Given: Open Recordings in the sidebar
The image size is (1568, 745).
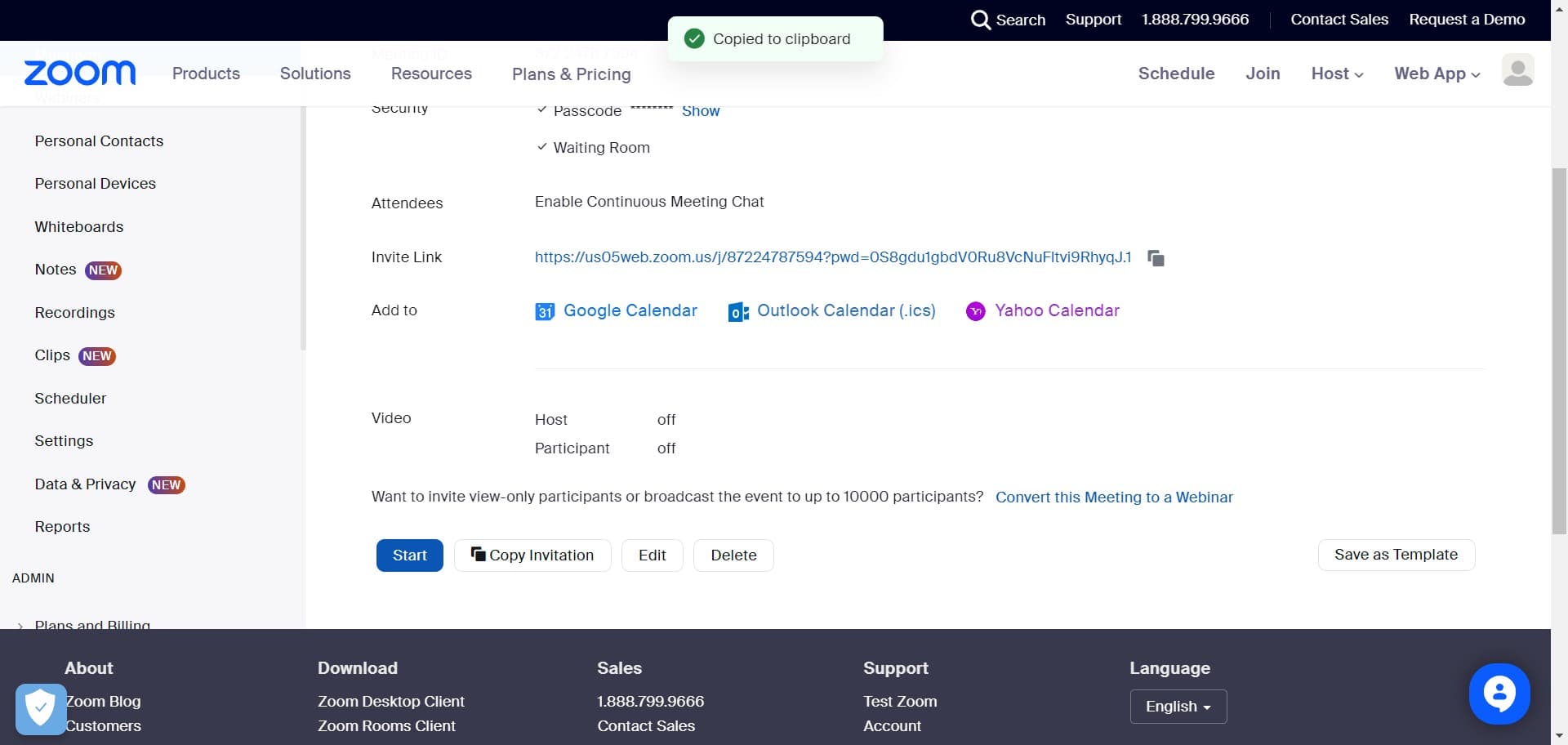Looking at the screenshot, I should (74, 313).
